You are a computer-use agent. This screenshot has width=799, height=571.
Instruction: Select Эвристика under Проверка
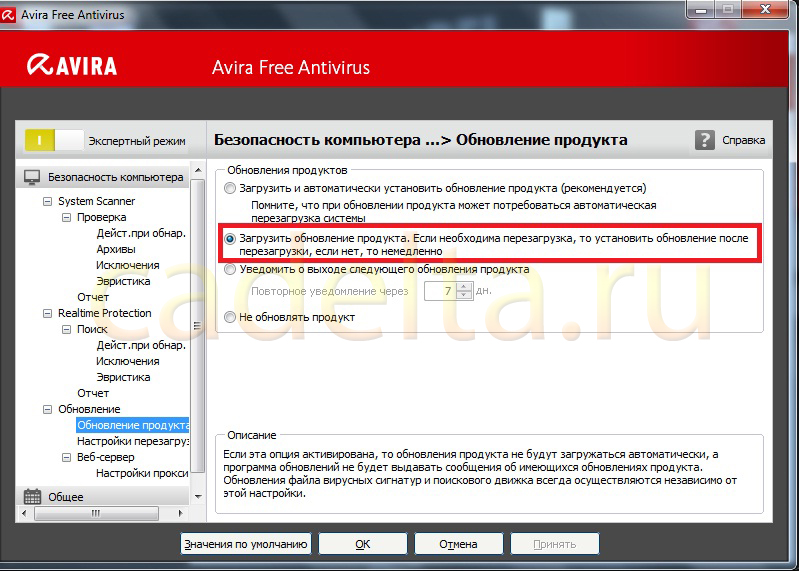[x=123, y=281]
